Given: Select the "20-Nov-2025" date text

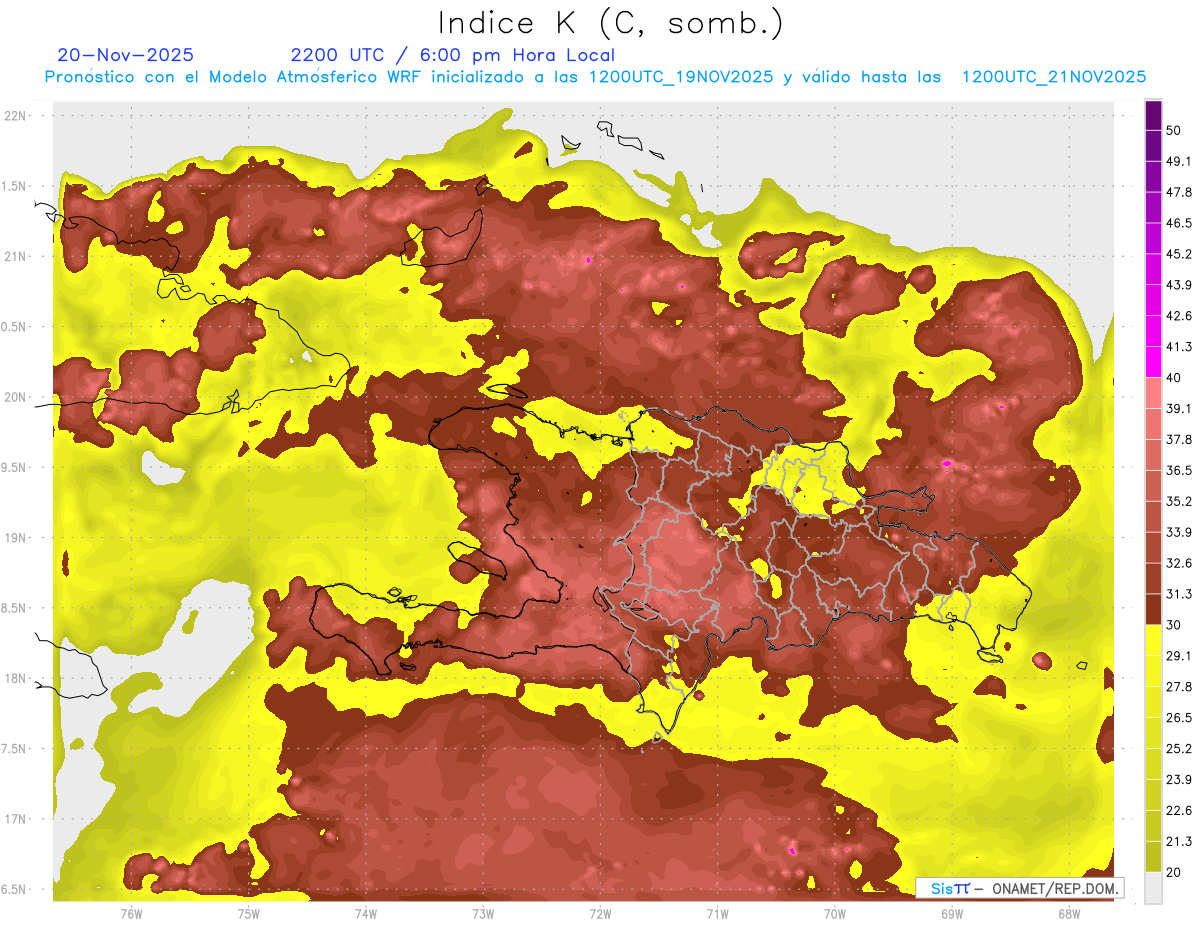Looking at the screenshot, I should pyautogui.click(x=126, y=55).
